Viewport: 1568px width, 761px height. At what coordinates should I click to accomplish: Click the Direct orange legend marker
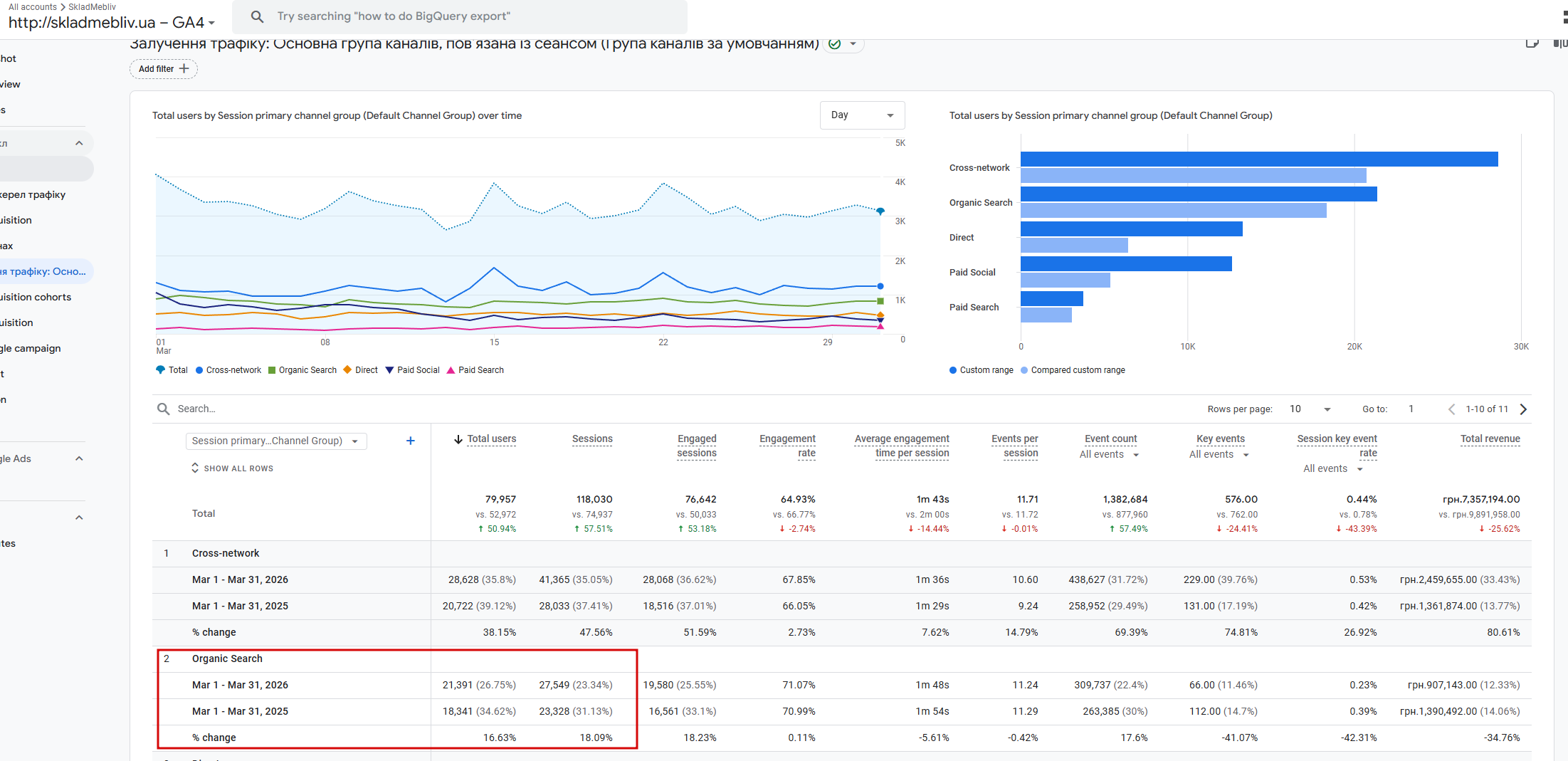pos(347,370)
